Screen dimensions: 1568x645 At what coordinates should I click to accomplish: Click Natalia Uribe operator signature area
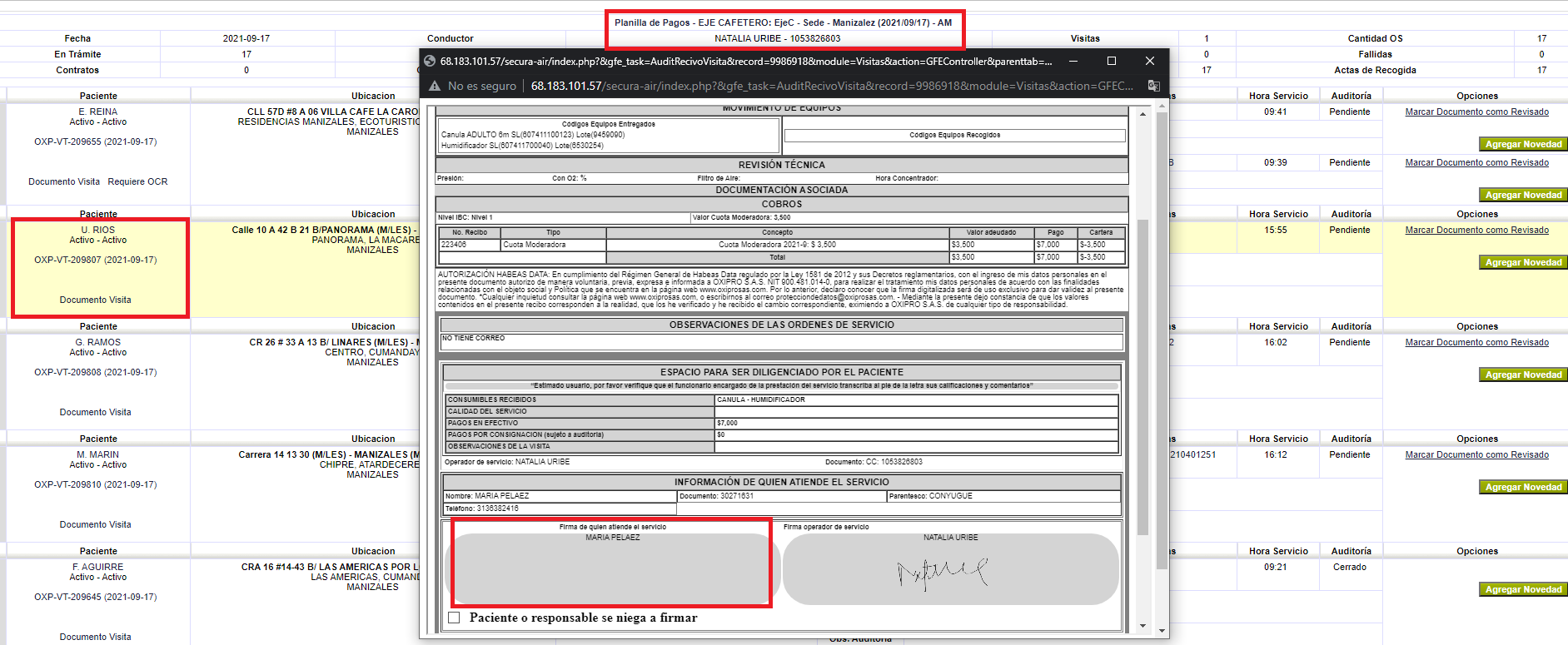(x=950, y=568)
